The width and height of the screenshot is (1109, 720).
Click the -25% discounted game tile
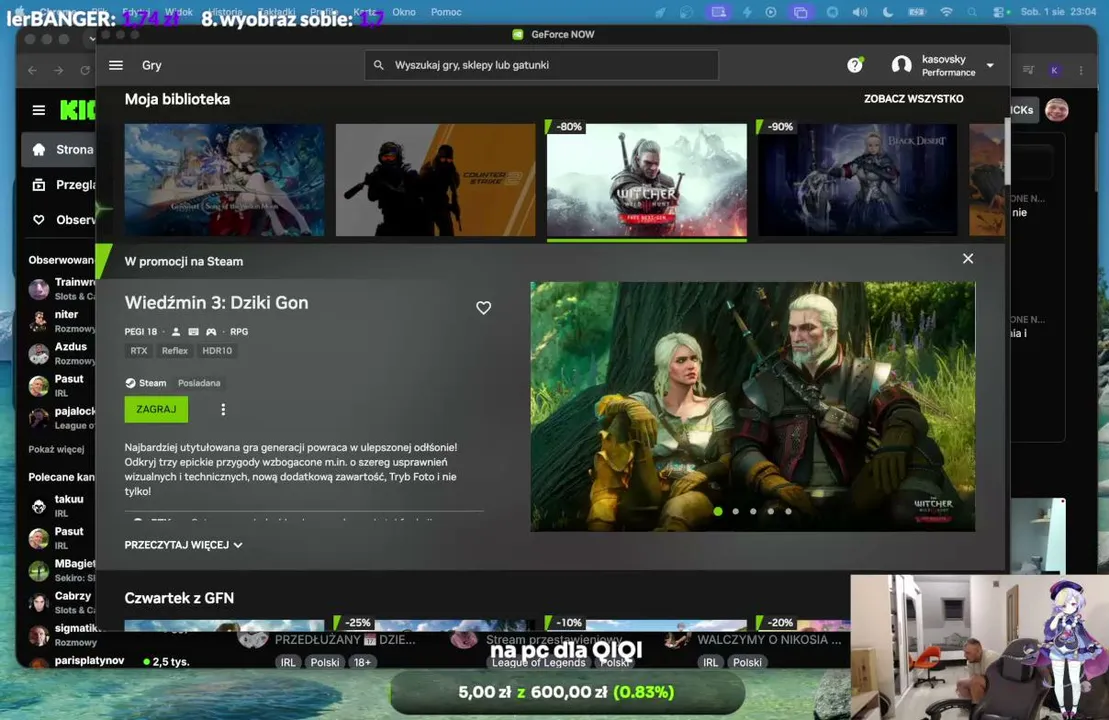pyautogui.click(x=436, y=624)
